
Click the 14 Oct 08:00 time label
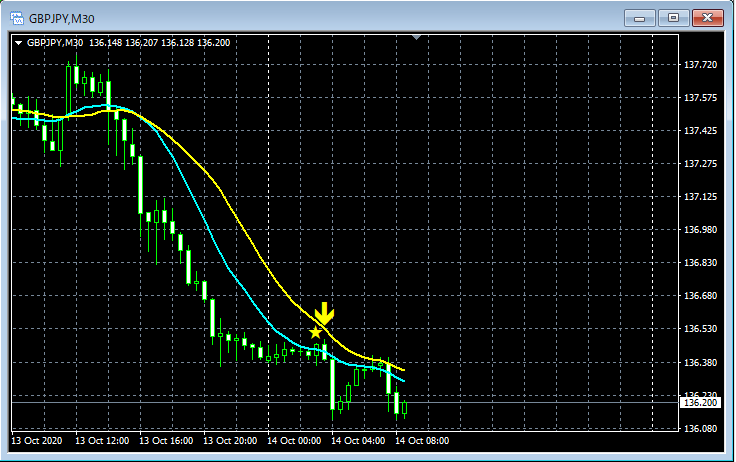(422, 440)
